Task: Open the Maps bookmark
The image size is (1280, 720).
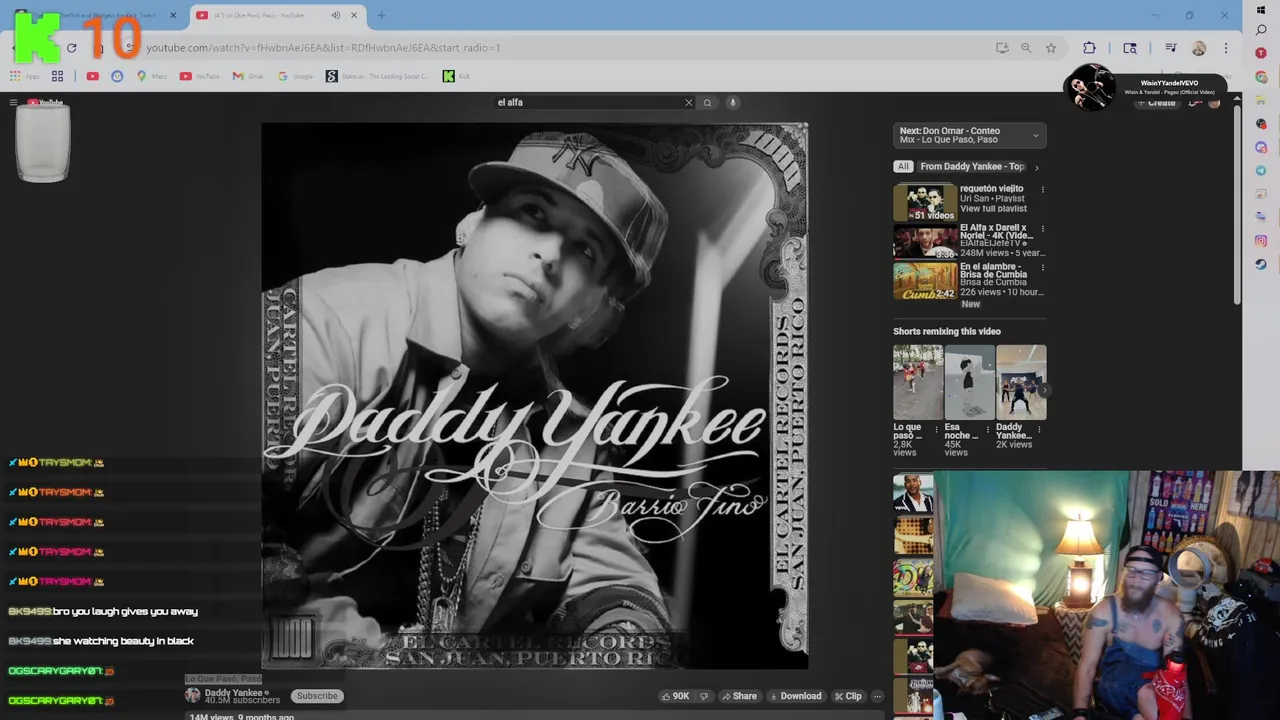Action: (152, 76)
